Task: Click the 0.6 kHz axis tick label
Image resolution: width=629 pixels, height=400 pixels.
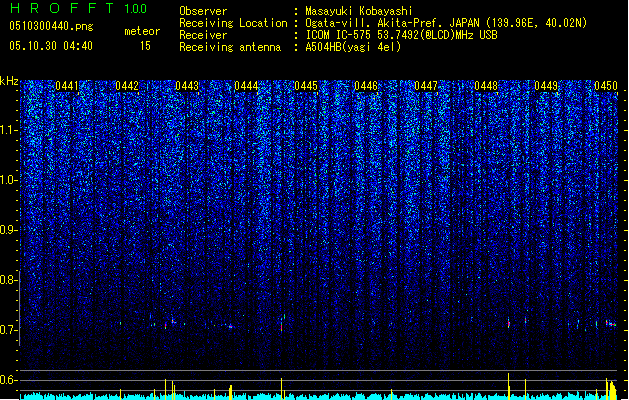Action: coord(9,380)
